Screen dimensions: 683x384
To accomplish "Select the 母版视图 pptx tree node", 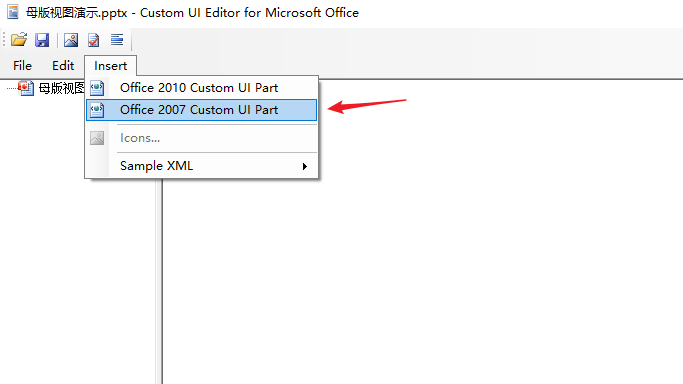I will (x=61, y=88).
